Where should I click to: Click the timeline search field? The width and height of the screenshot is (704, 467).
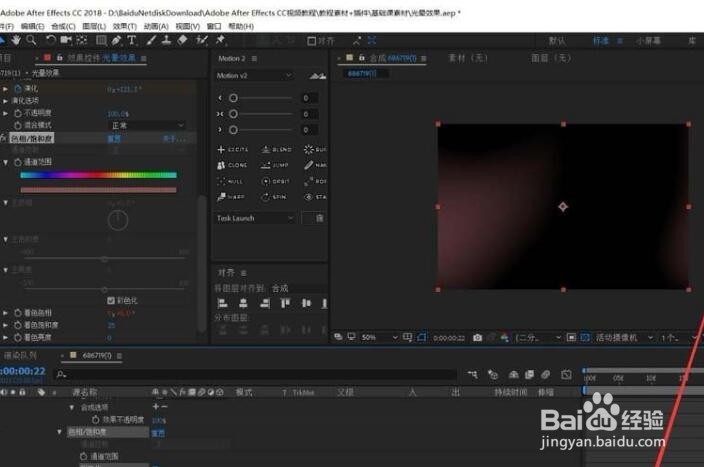(255, 374)
